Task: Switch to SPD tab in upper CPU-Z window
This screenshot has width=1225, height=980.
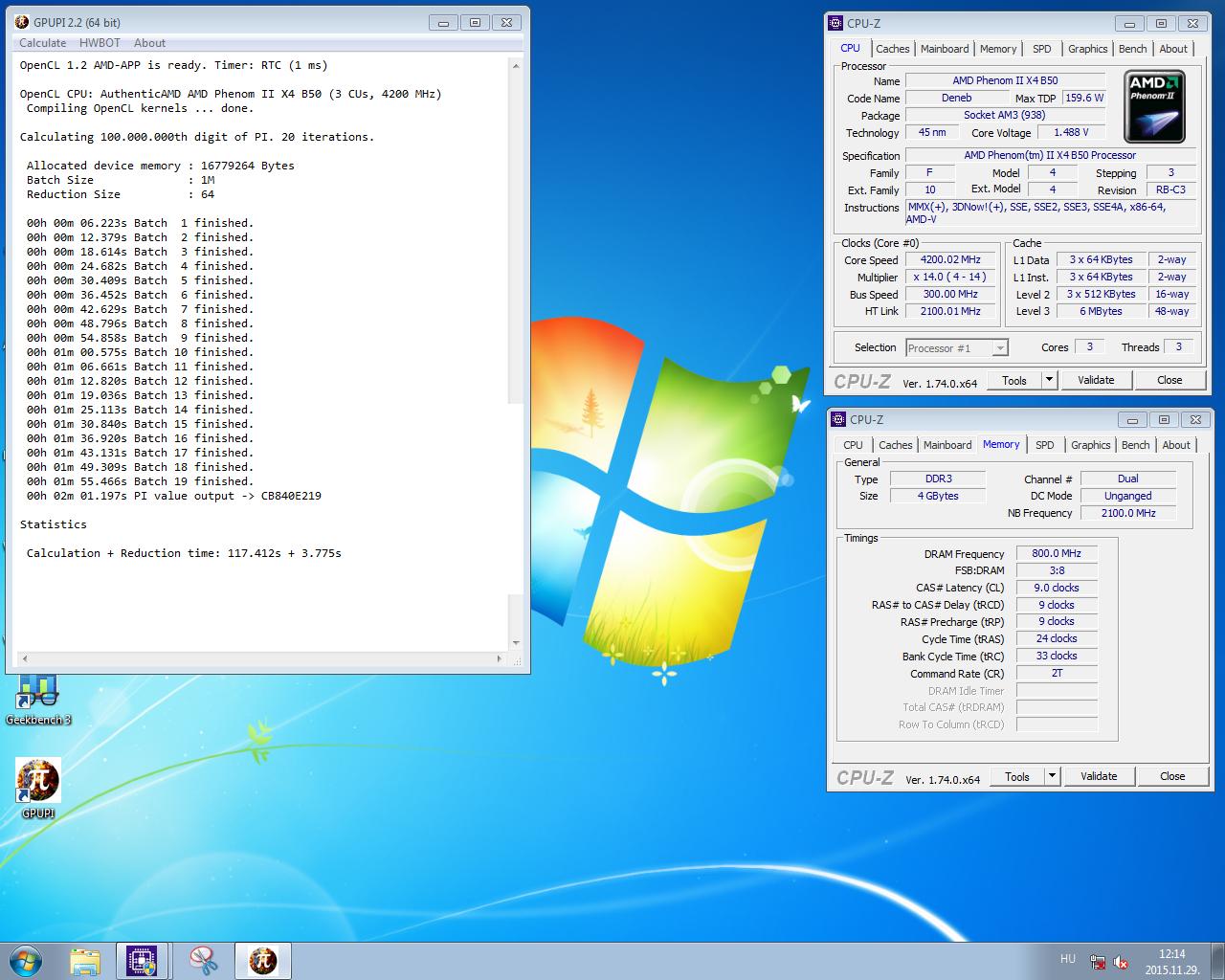Action: tap(1042, 49)
